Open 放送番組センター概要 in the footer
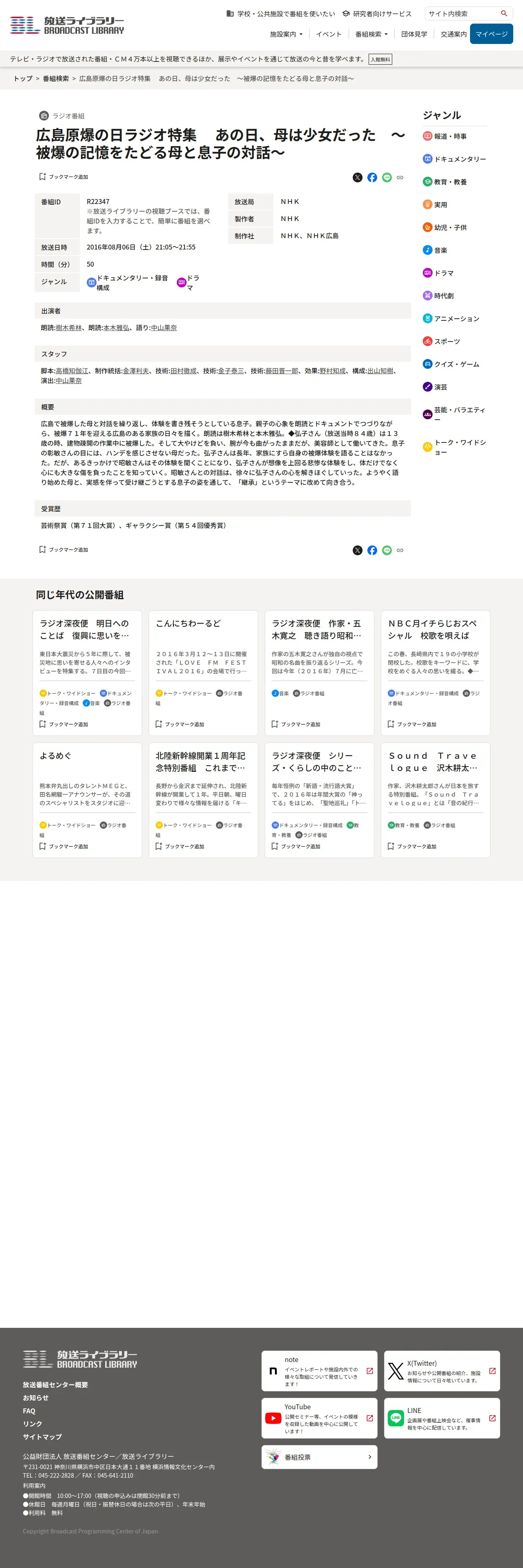Viewport: 523px width, 1568px height. pos(55,1385)
